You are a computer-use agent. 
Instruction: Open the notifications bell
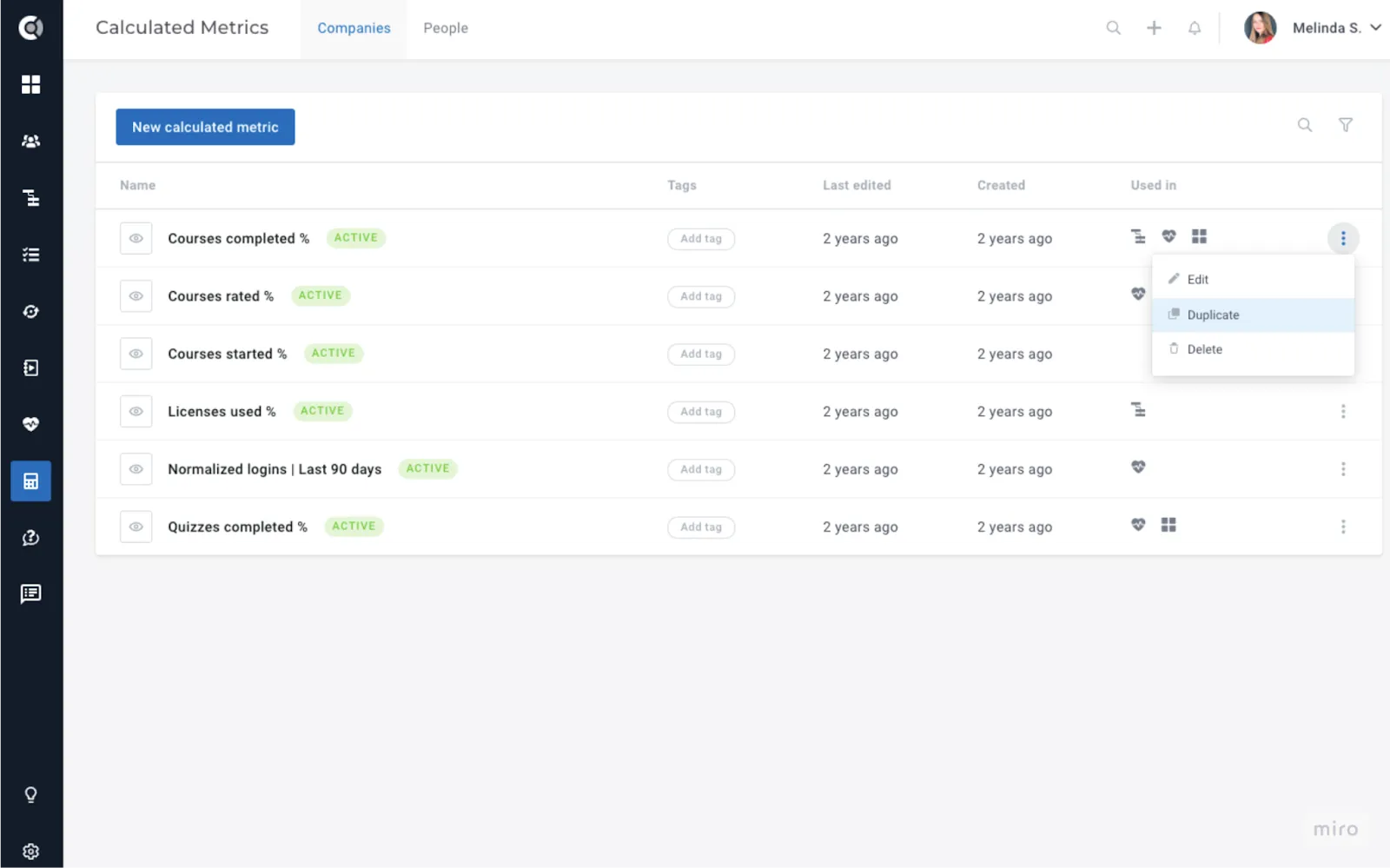coord(1195,28)
